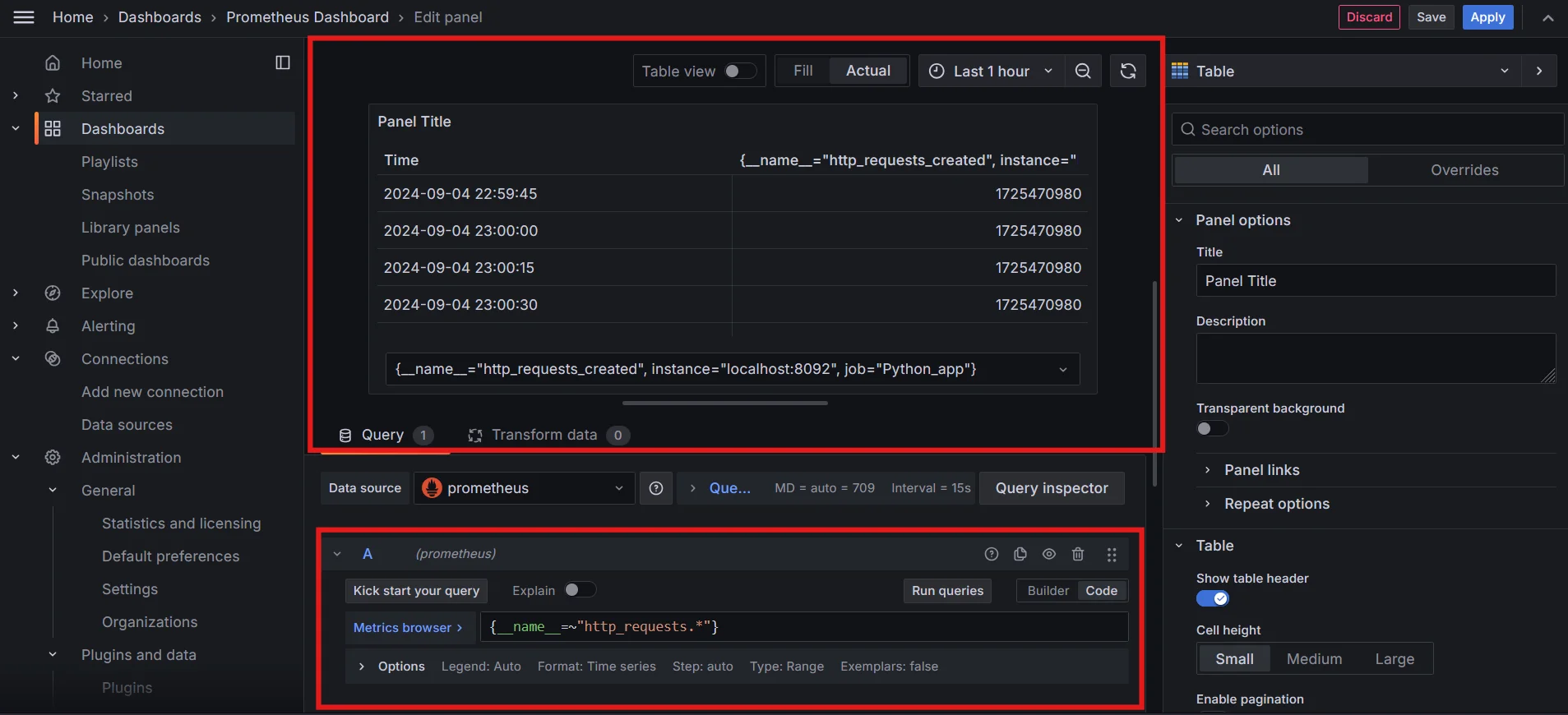Click the Apply button
1568x715 pixels.
pyautogui.click(x=1487, y=17)
